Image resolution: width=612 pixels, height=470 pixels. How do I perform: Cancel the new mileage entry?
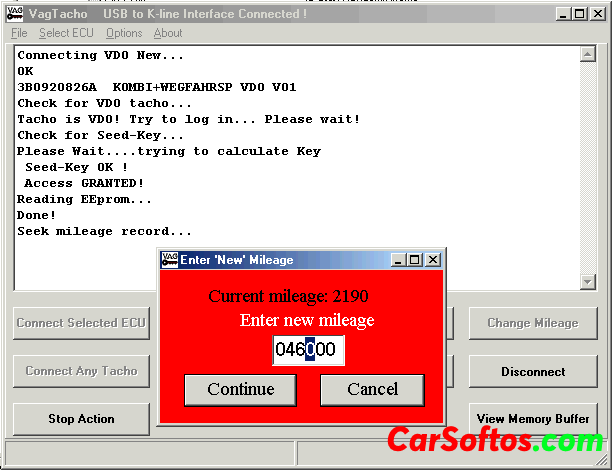coord(372,390)
